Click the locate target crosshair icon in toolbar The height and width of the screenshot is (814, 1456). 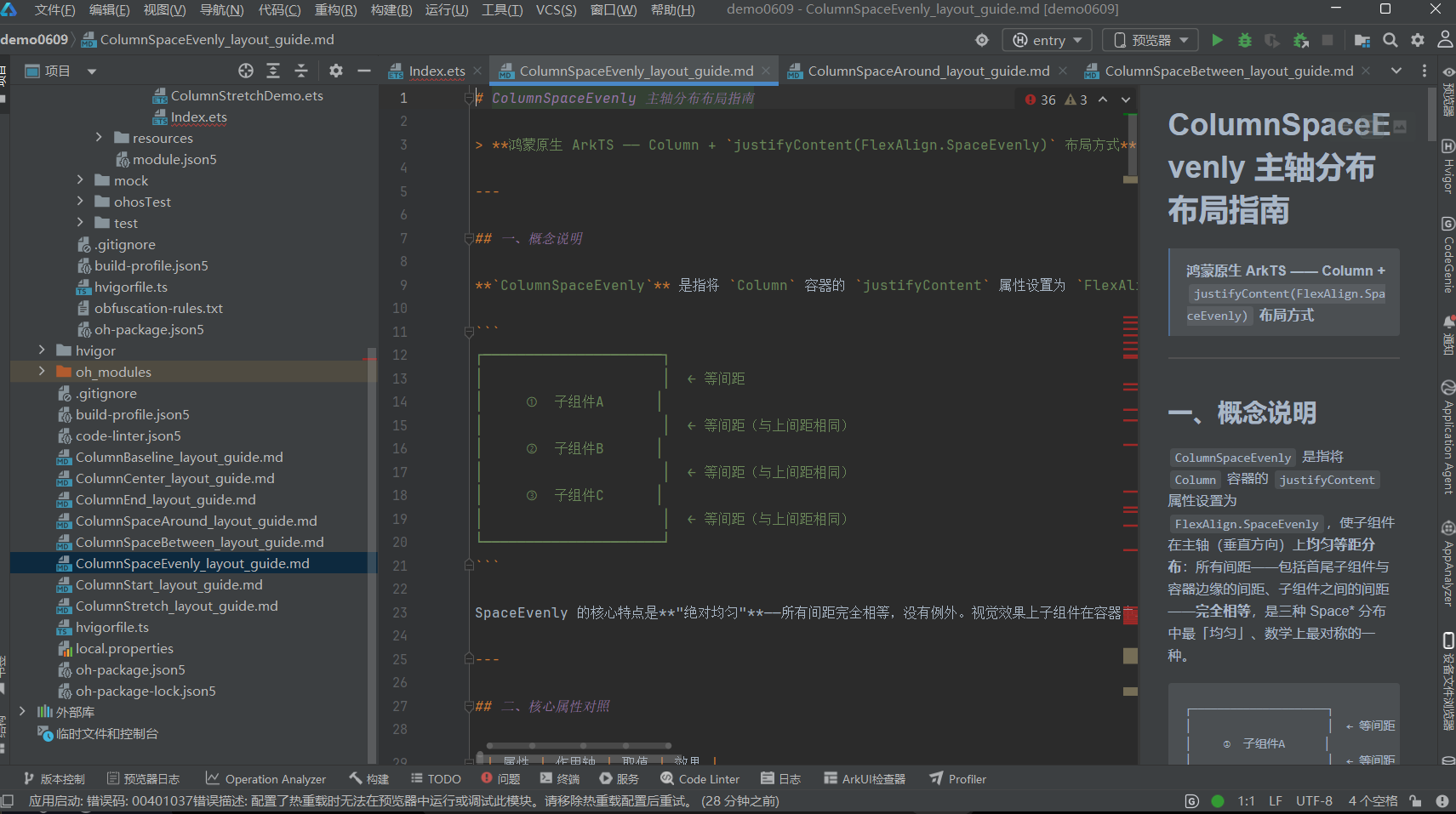[982, 40]
